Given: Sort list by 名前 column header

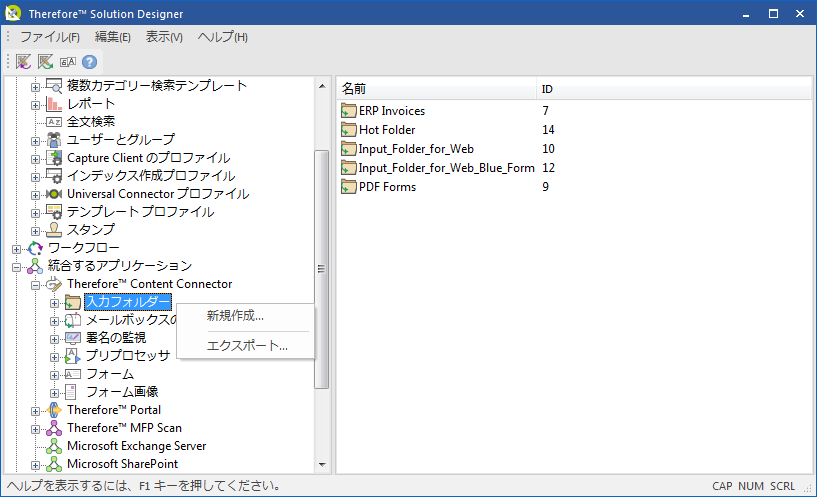Looking at the screenshot, I should (437, 89).
